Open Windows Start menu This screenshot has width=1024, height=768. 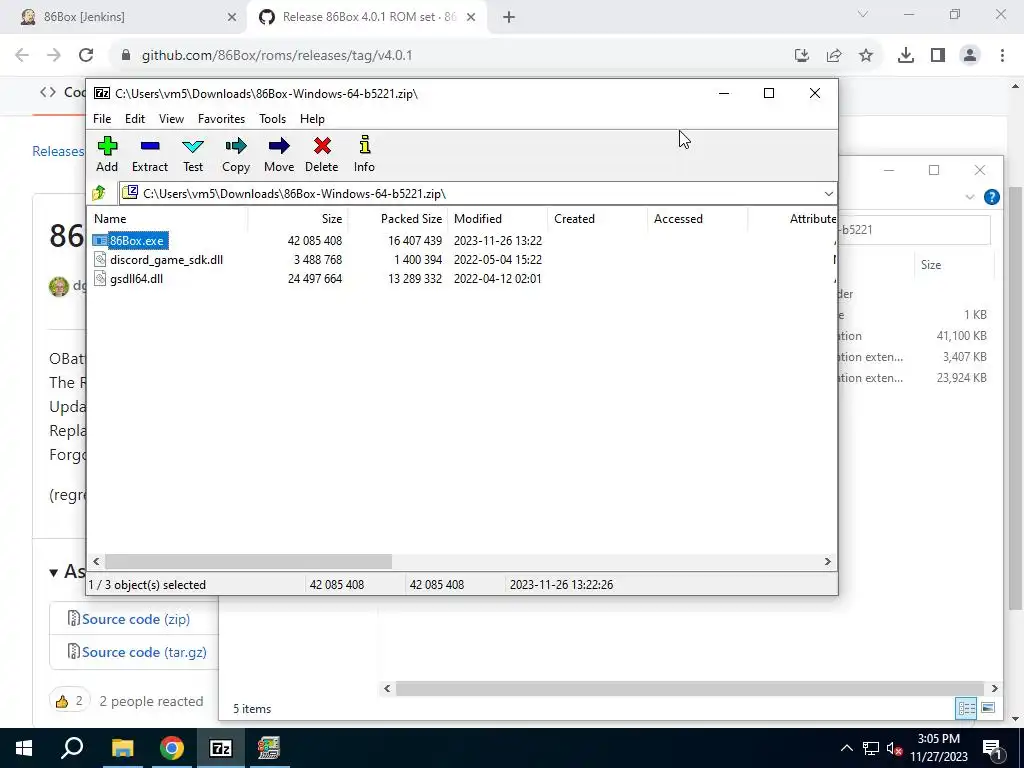click(x=24, y=748)
